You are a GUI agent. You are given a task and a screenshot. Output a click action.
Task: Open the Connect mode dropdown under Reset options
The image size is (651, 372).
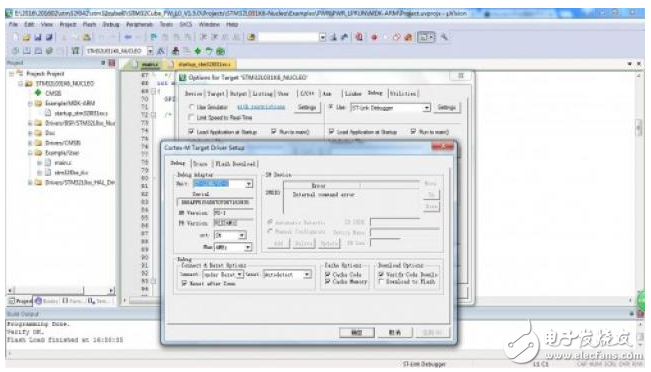(223, 274)
